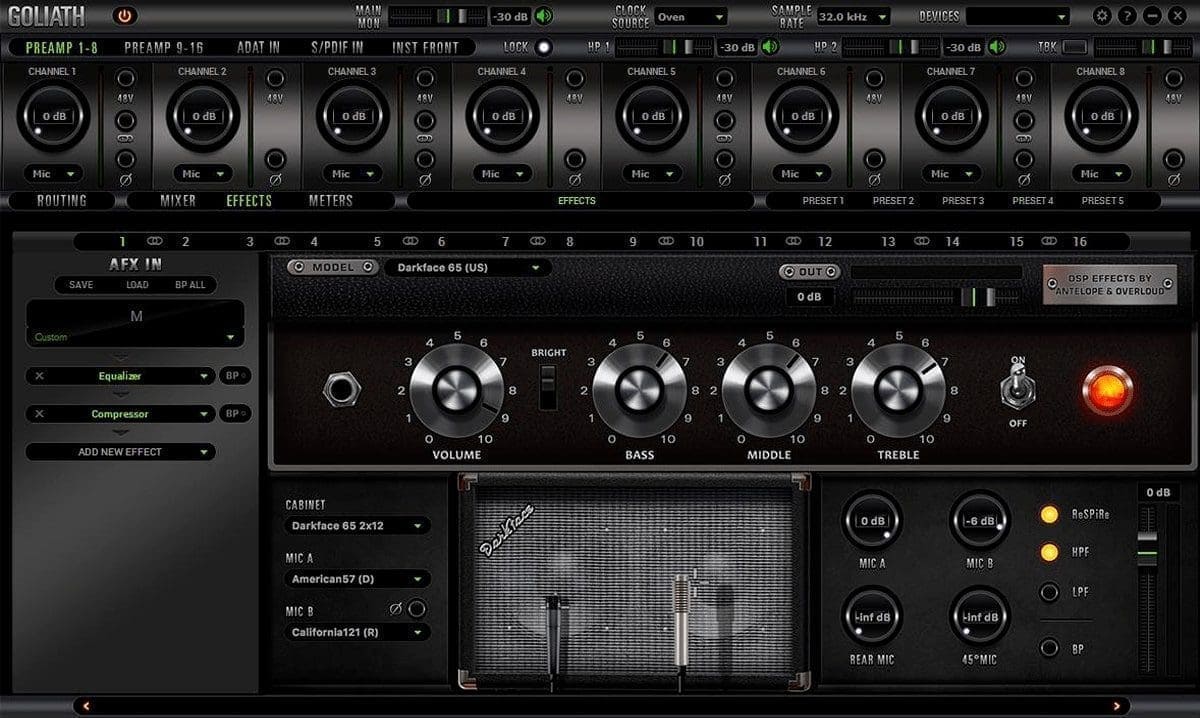Open the Devices dropdown
Screen dimensions: 1200x718
click(x=1017, y=16)
